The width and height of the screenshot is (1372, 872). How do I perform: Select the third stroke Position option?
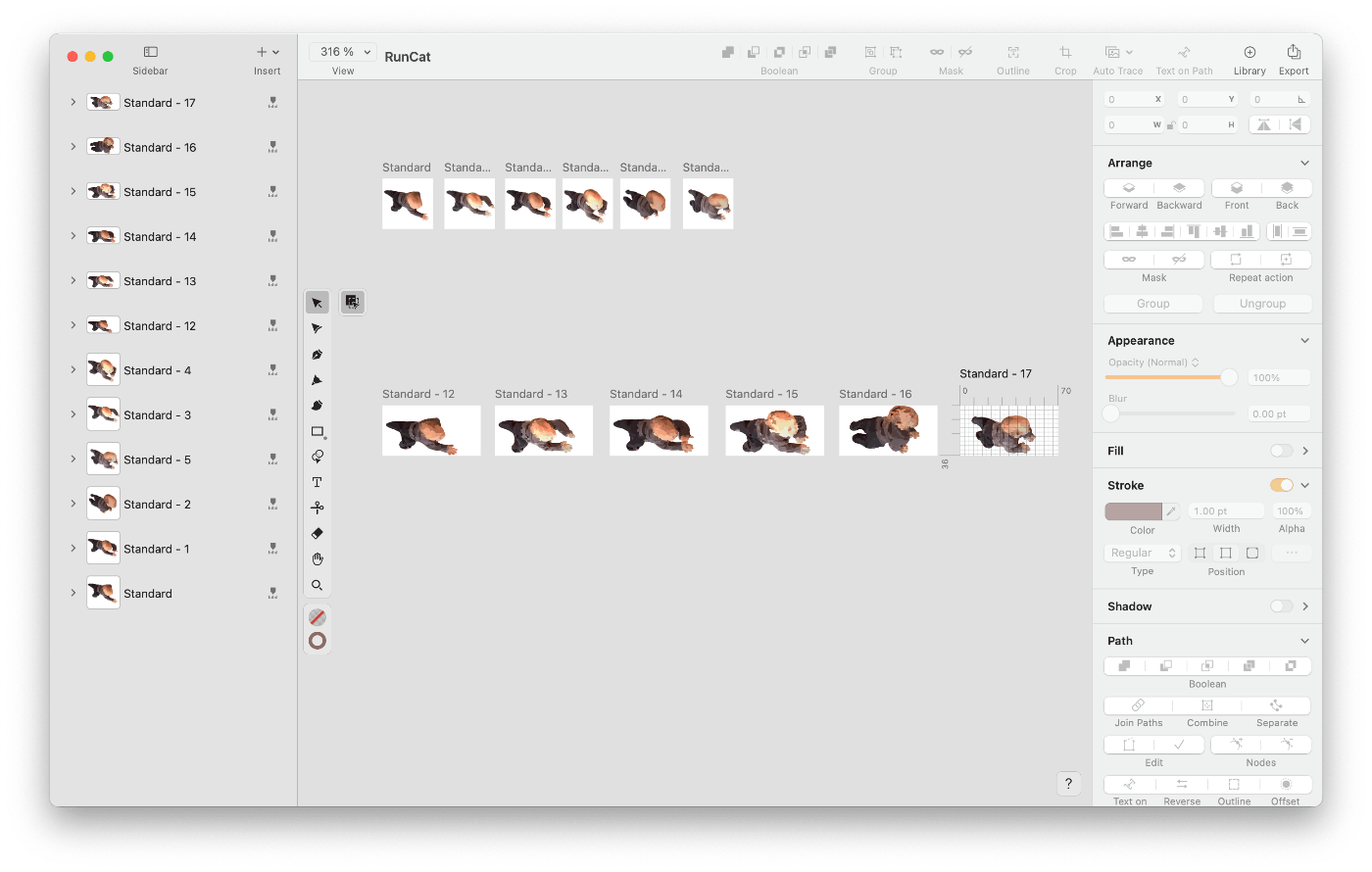pyautogui.click(x=1252, y=554)
